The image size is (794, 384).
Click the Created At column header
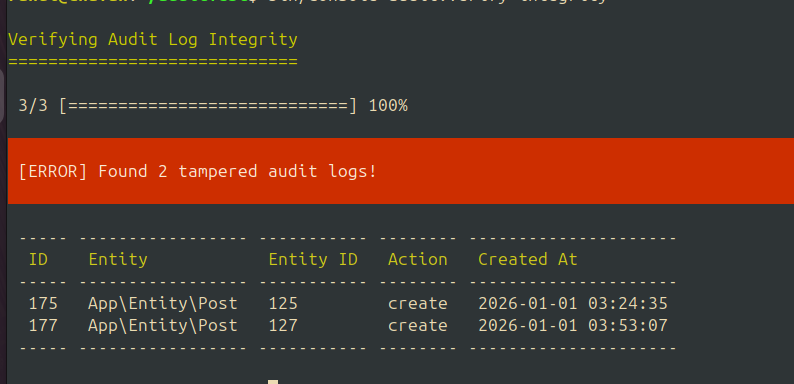[528, 259]
